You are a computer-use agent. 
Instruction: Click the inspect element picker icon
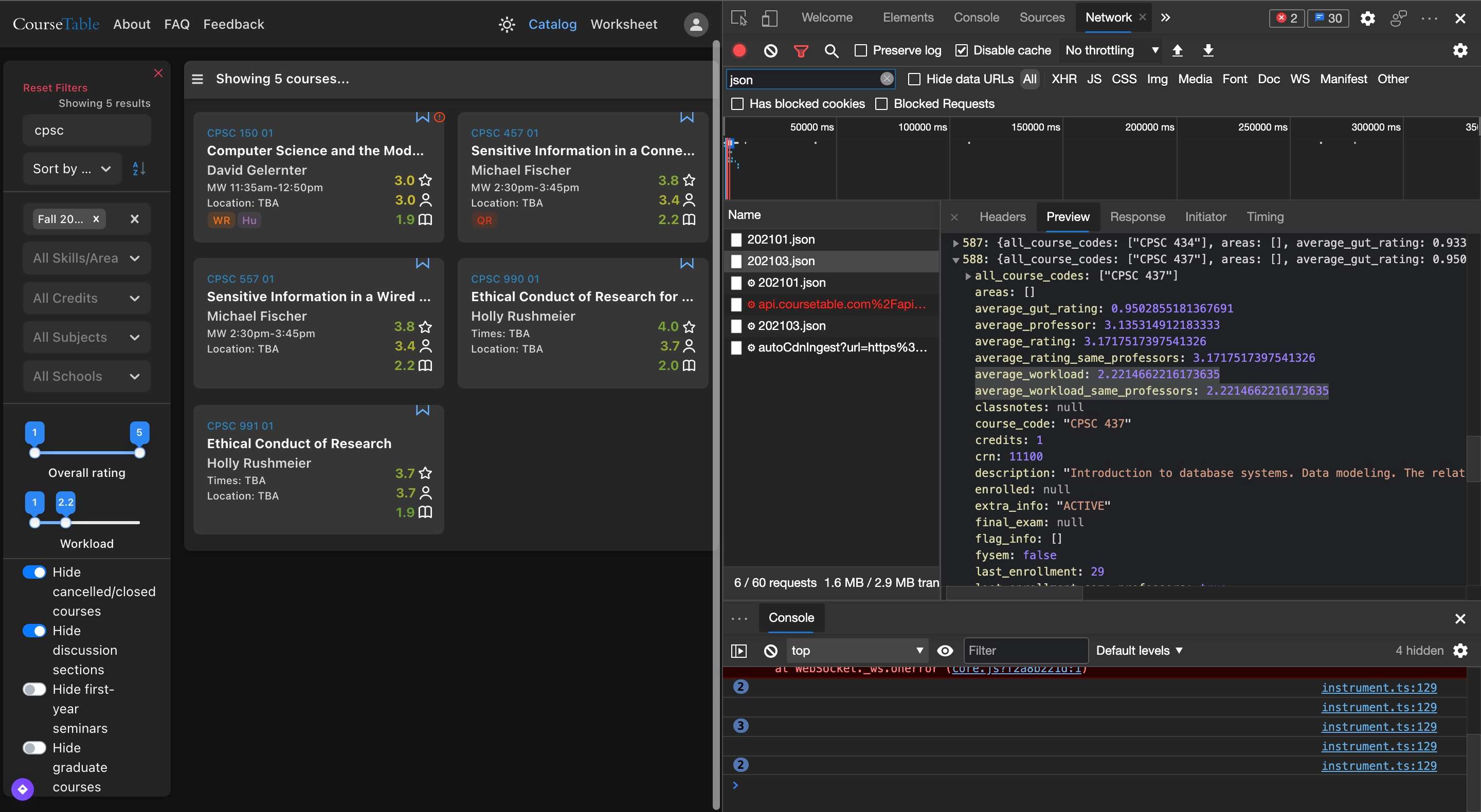(739, 18)
